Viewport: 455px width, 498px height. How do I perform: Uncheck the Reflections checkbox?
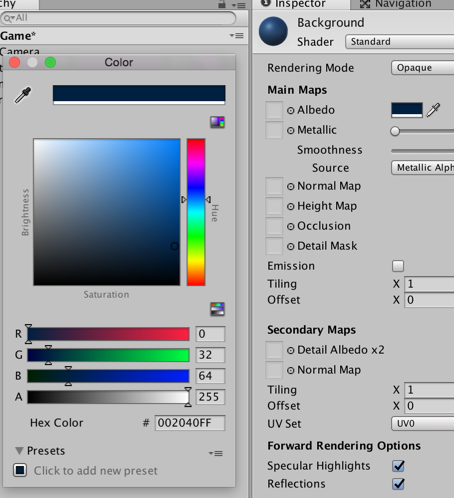(398, 484)
